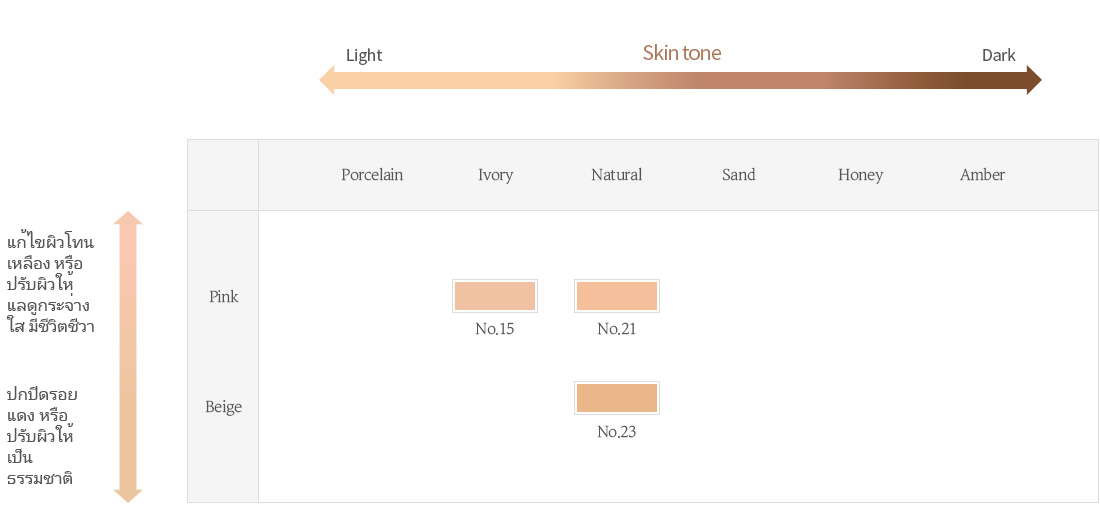Click the Honey column header
This screenshot has height=506, width=1100.
click(x=860, y=175)
